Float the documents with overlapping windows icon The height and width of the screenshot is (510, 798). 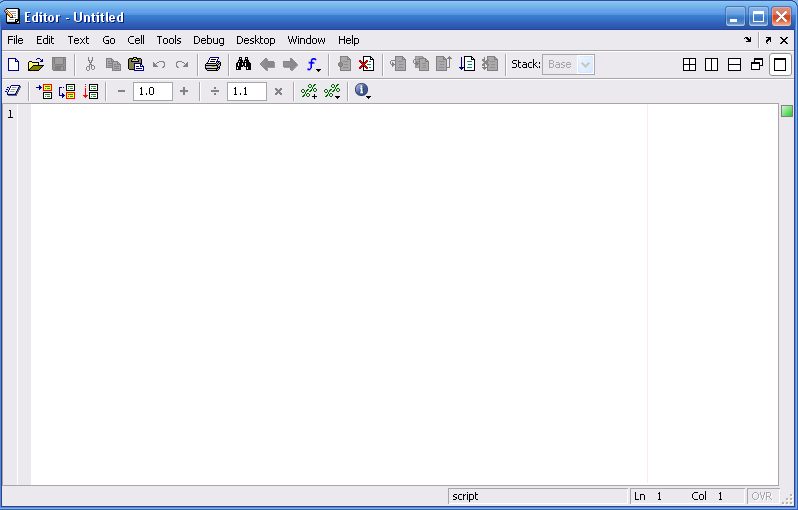(x=757, y=65)
